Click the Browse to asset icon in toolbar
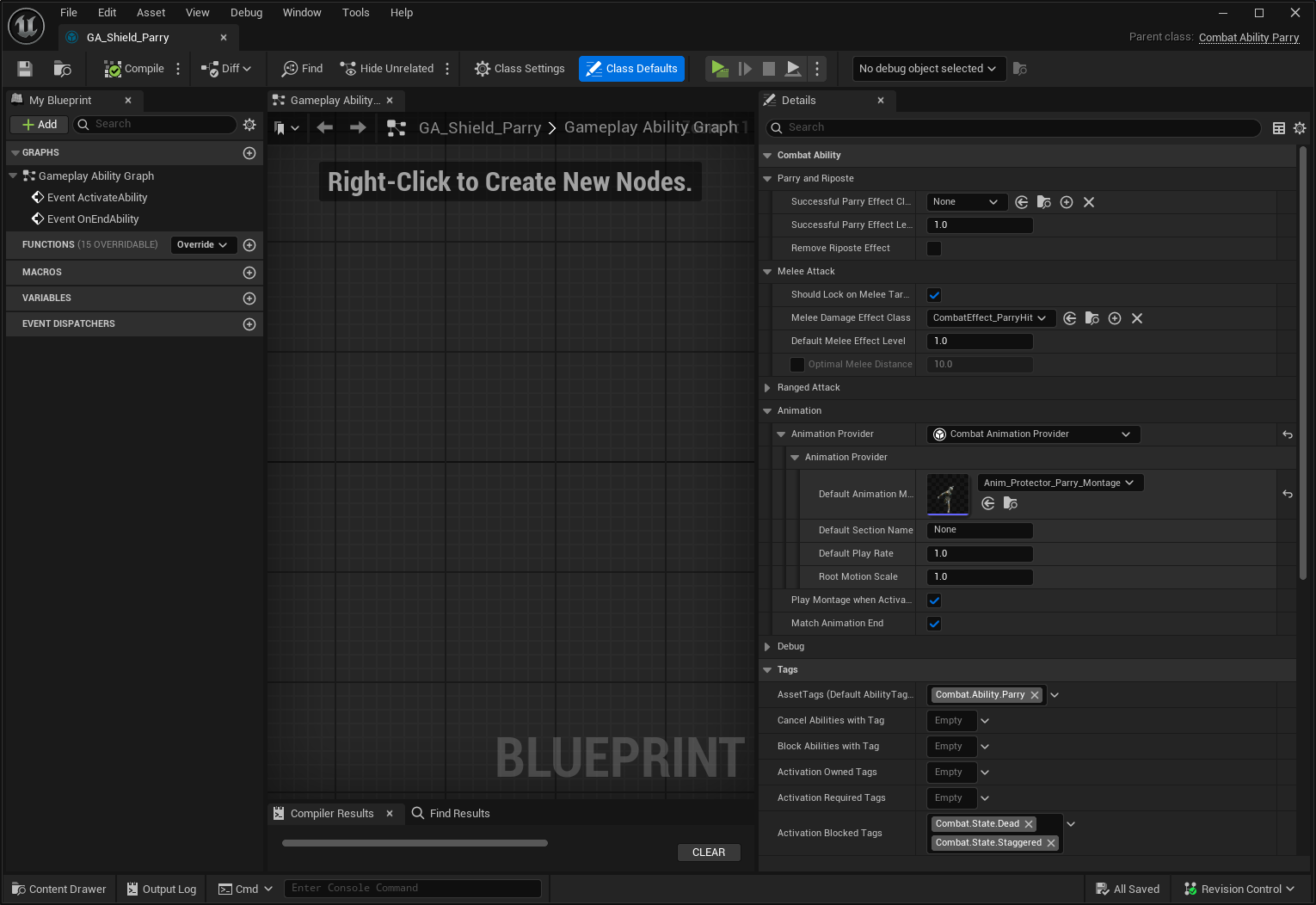 62,69
